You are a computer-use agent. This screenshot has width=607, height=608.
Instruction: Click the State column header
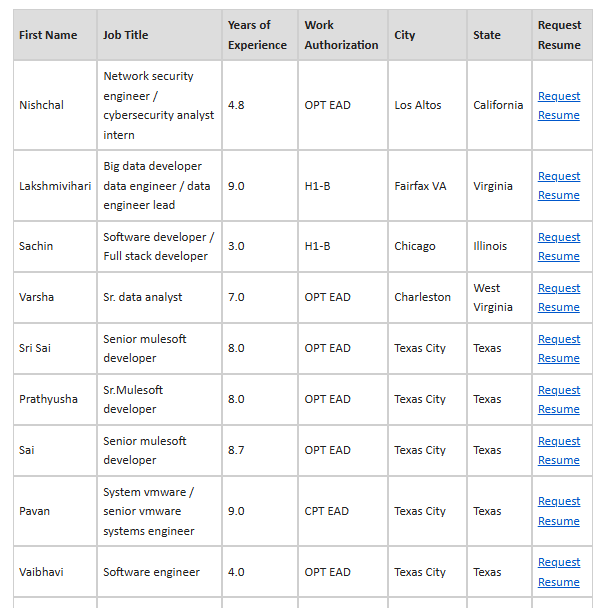pos(487,35)
